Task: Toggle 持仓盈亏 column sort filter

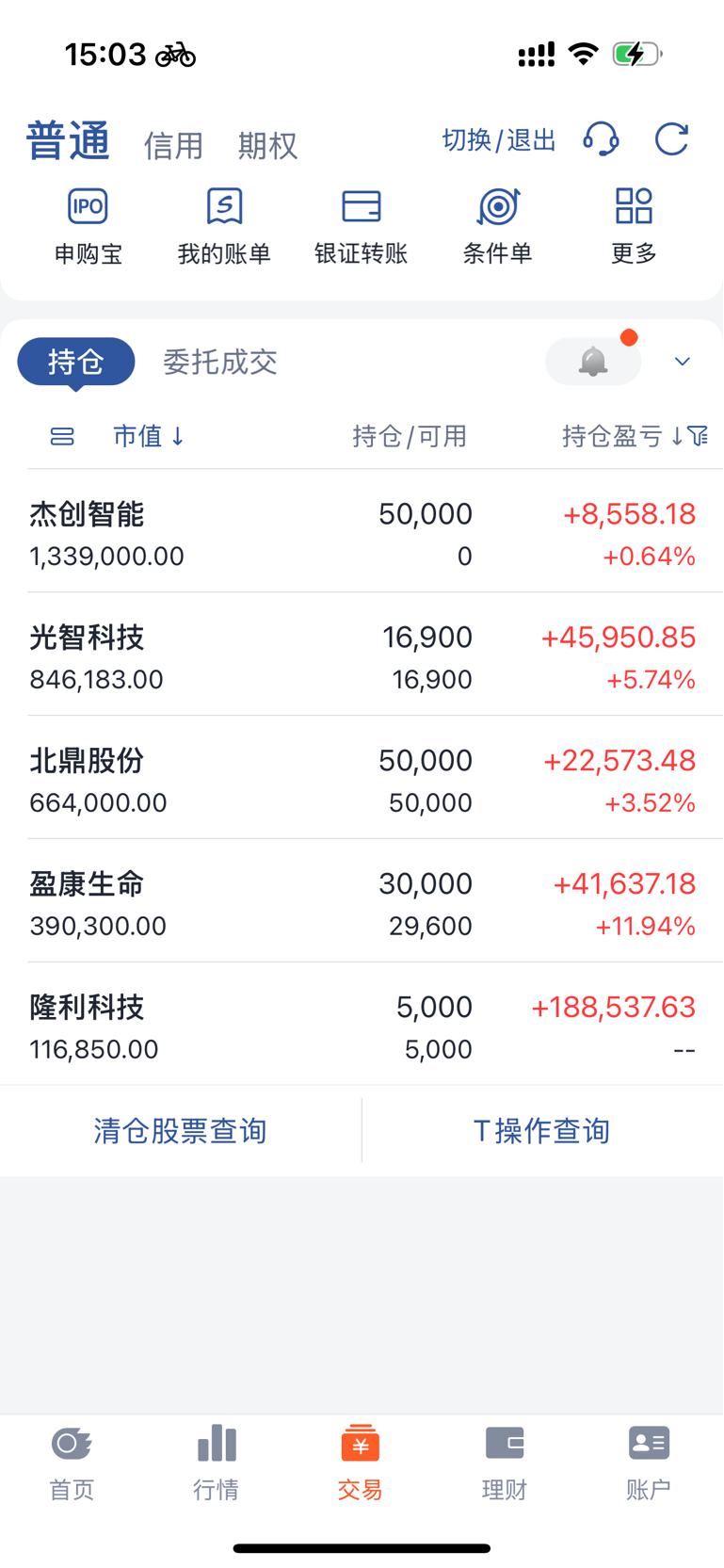Action: pyautogui.click(x=635, y=436)
